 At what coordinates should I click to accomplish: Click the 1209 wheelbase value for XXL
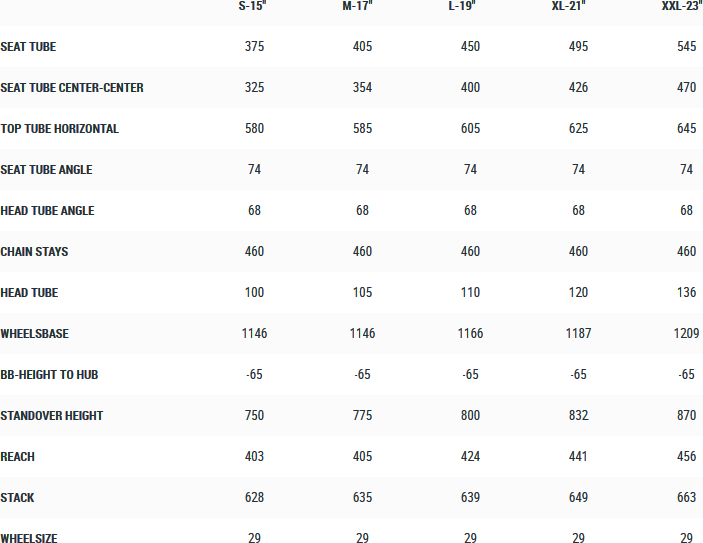point(685,334)
